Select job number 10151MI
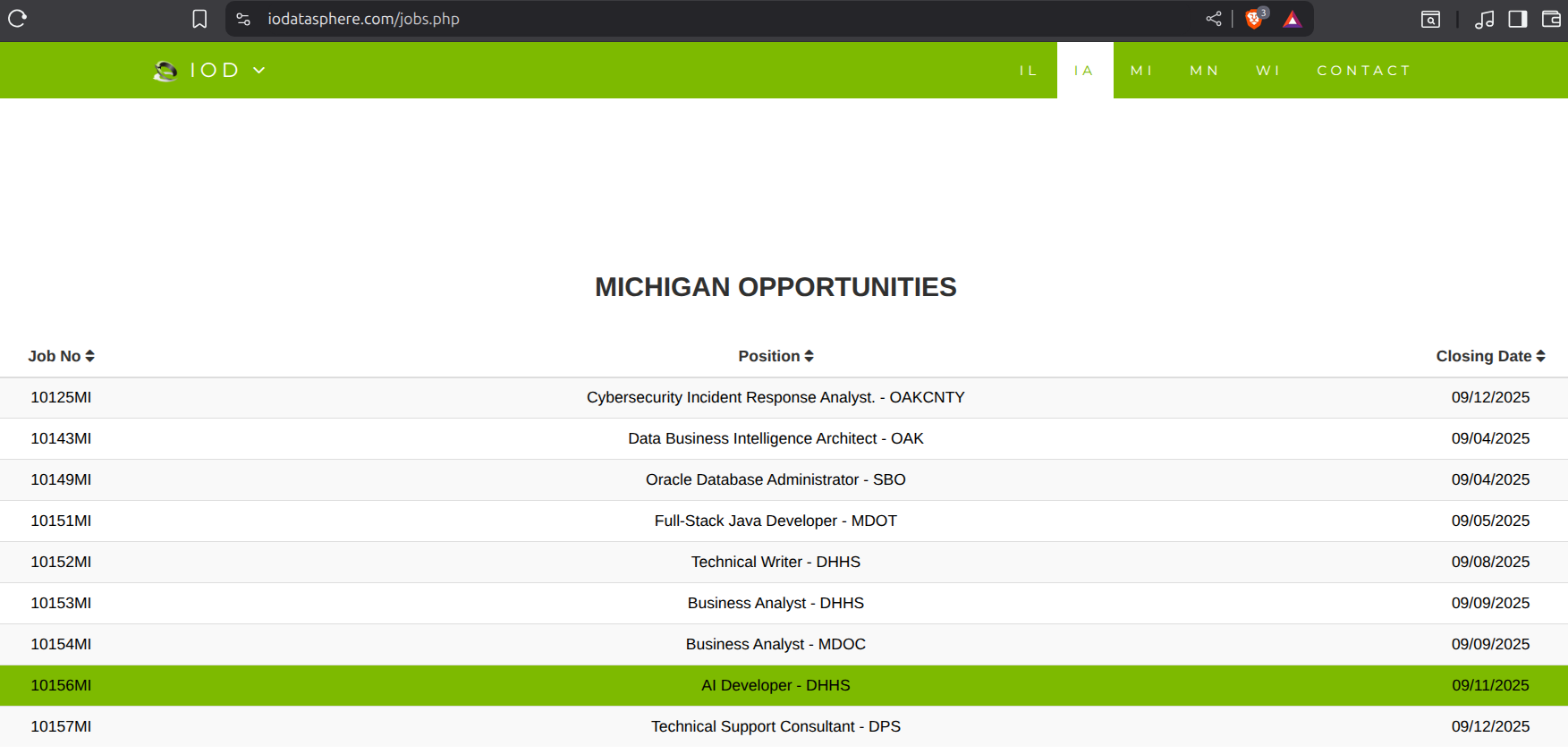1568x754 pixels. point(61,521)
